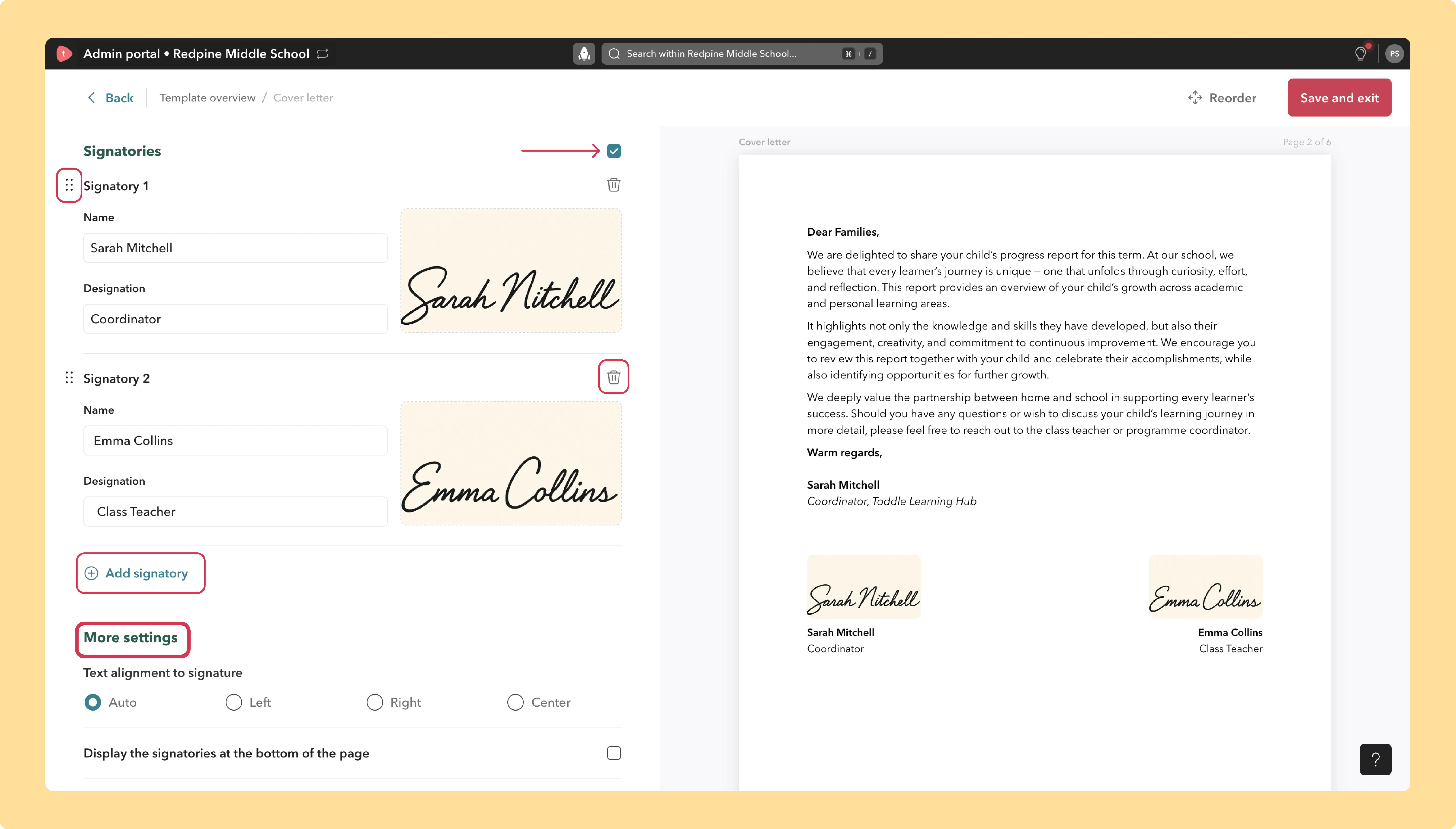Click Add signatory button text
The width and height of the screenshot is (1456, 829).
point(146,573)
